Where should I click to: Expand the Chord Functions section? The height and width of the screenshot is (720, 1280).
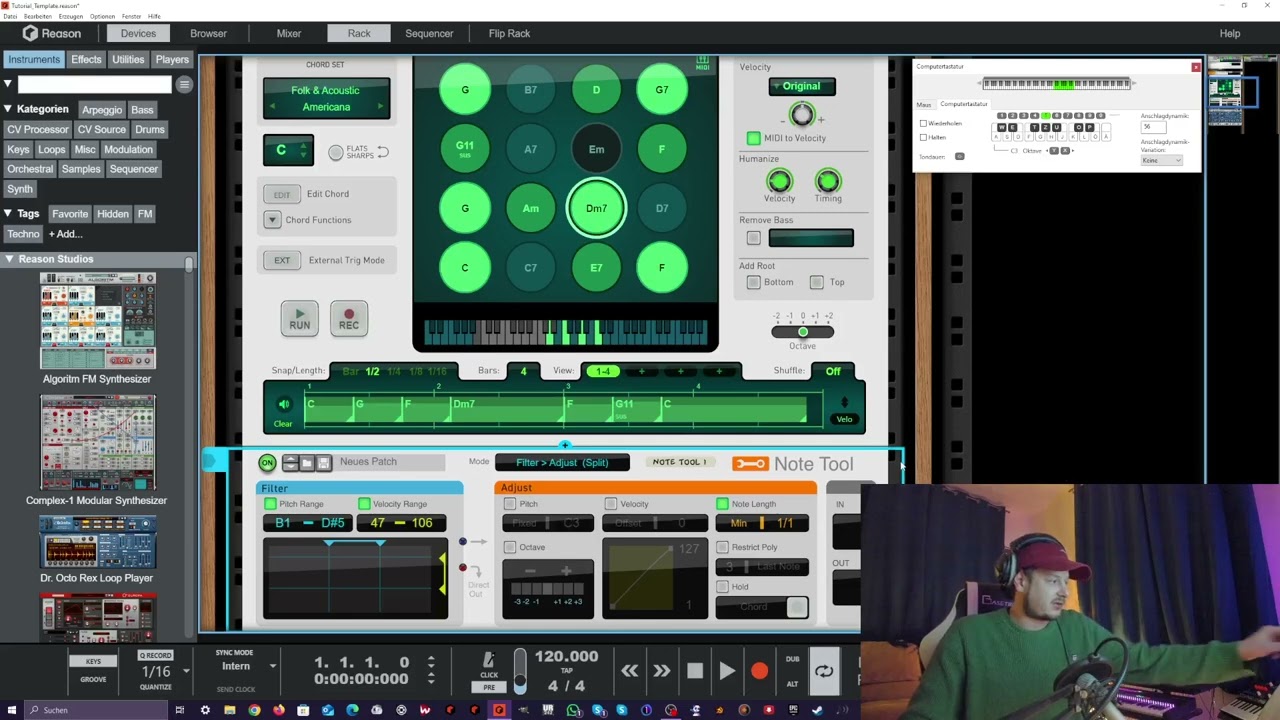[272, 220]
